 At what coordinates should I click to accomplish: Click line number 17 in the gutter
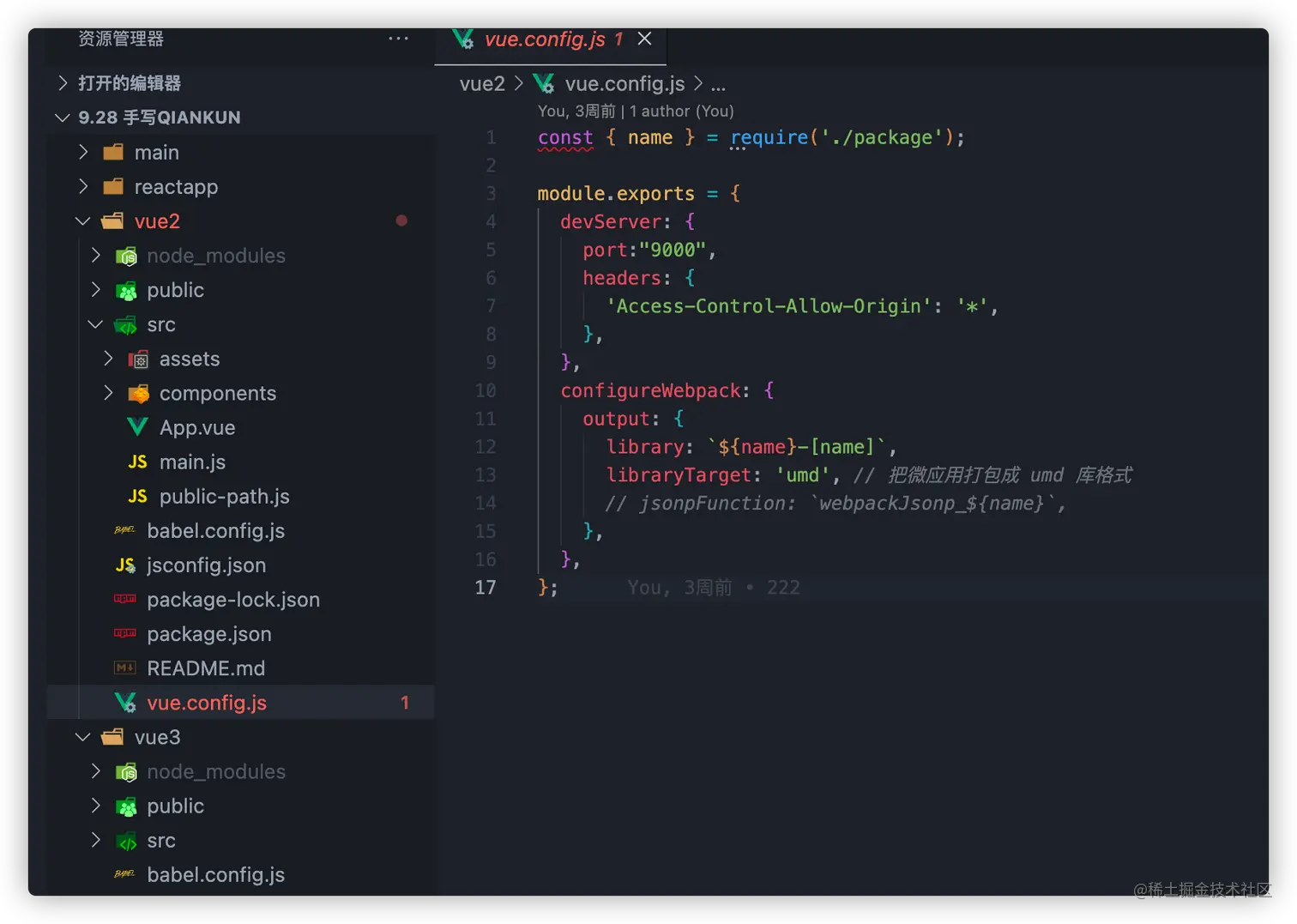(x=486, y=587)
